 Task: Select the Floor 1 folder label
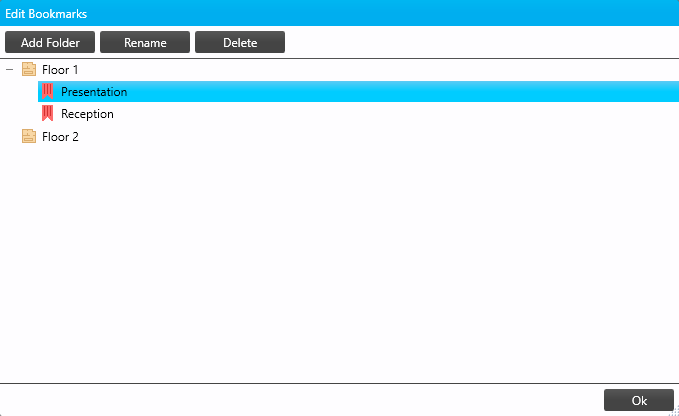pos(60,70)
